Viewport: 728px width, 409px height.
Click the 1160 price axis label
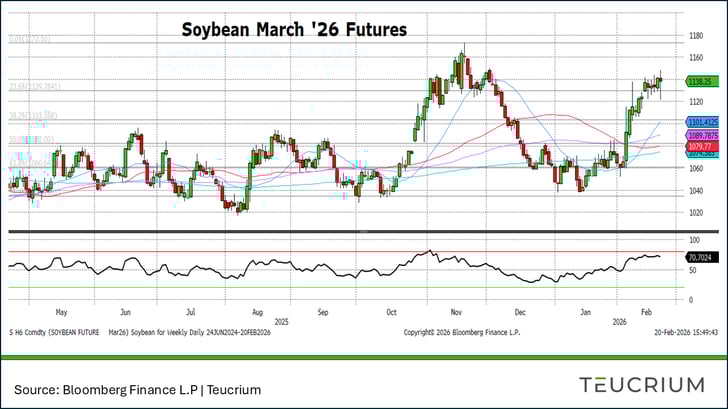point(696,57)
